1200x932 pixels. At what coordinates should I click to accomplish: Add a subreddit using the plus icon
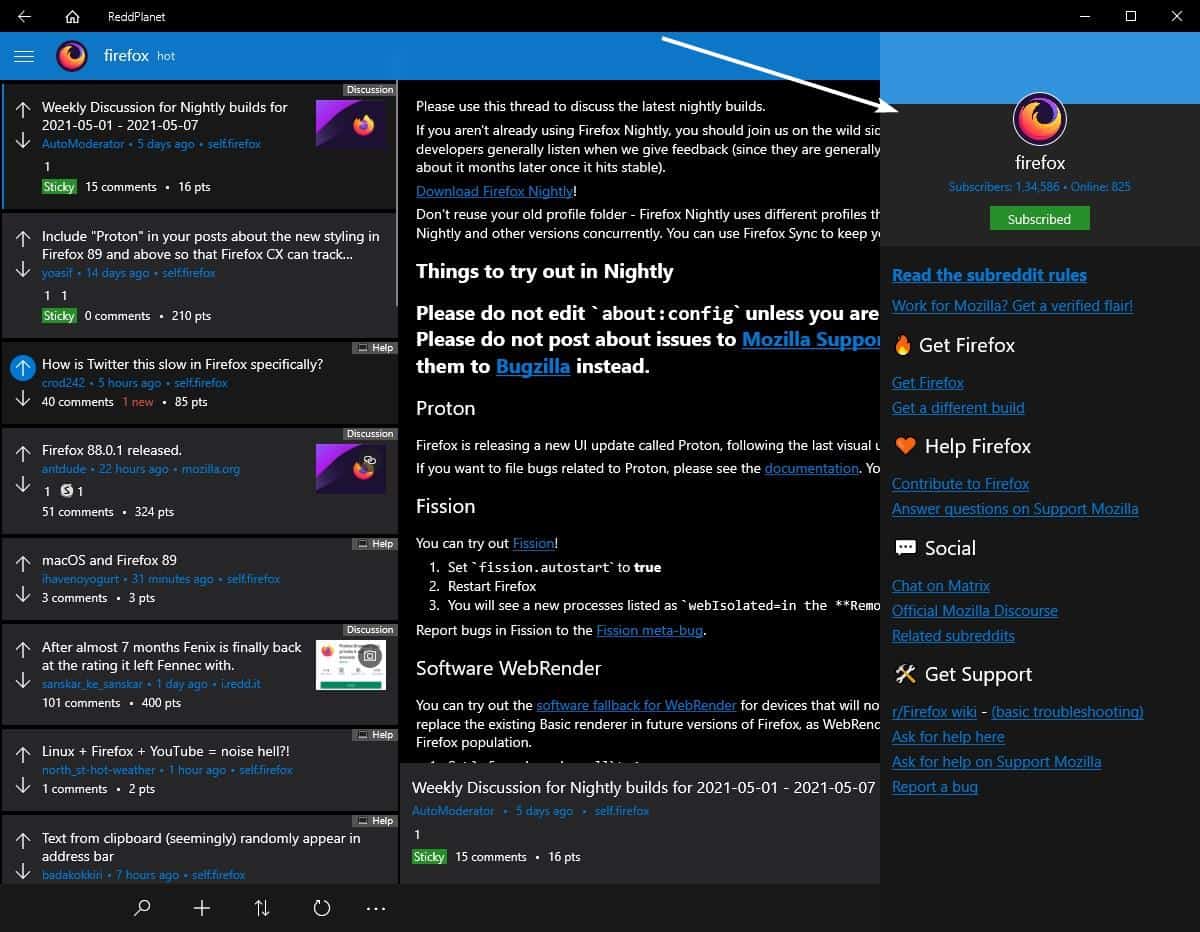coord(201,908)
